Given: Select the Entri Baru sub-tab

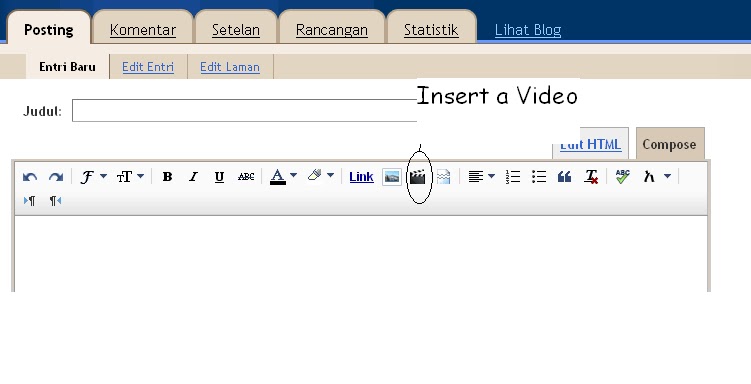Looking at the screenshot, I should [68, 67].
